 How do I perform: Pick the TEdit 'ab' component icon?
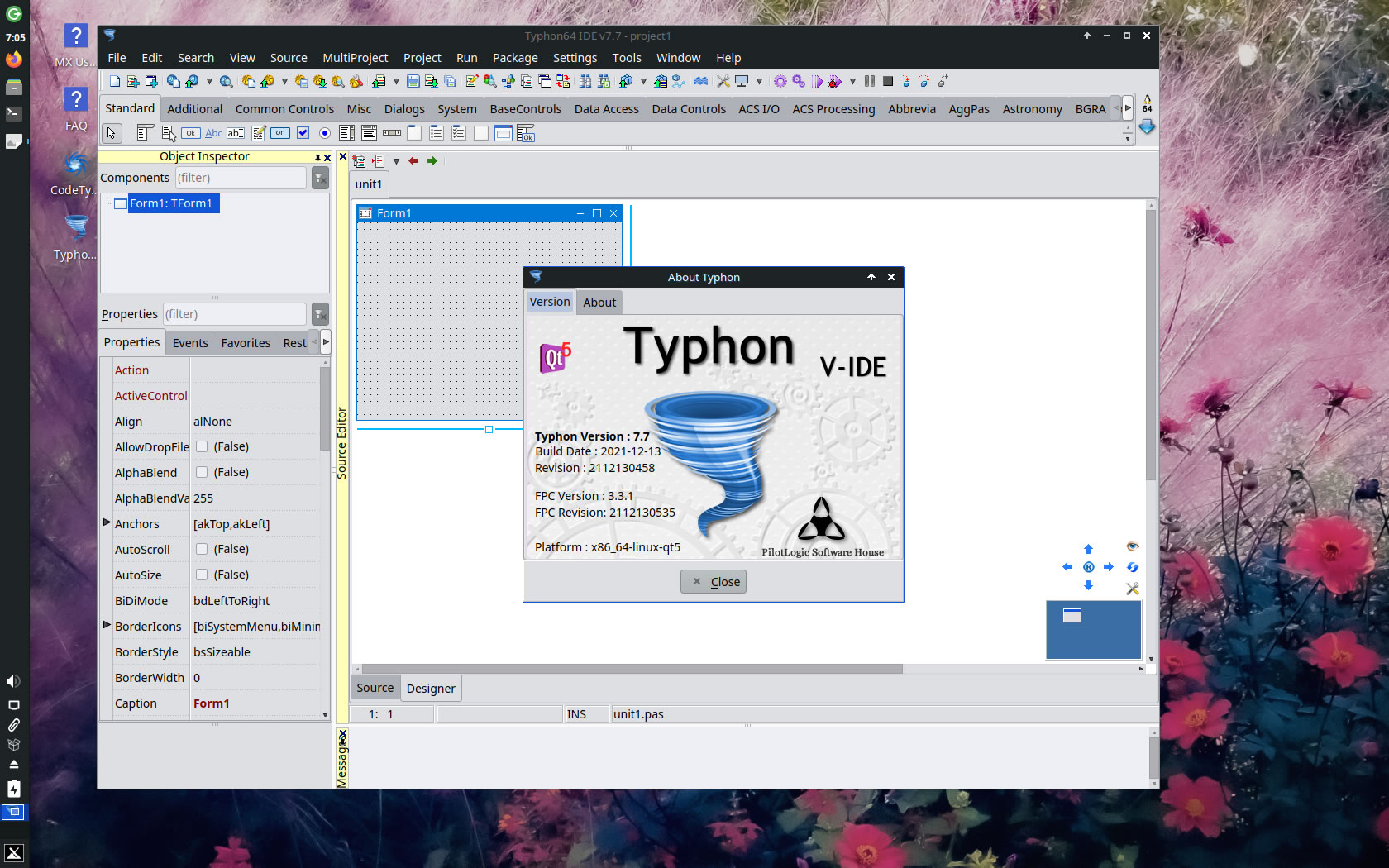click(236, 132)
